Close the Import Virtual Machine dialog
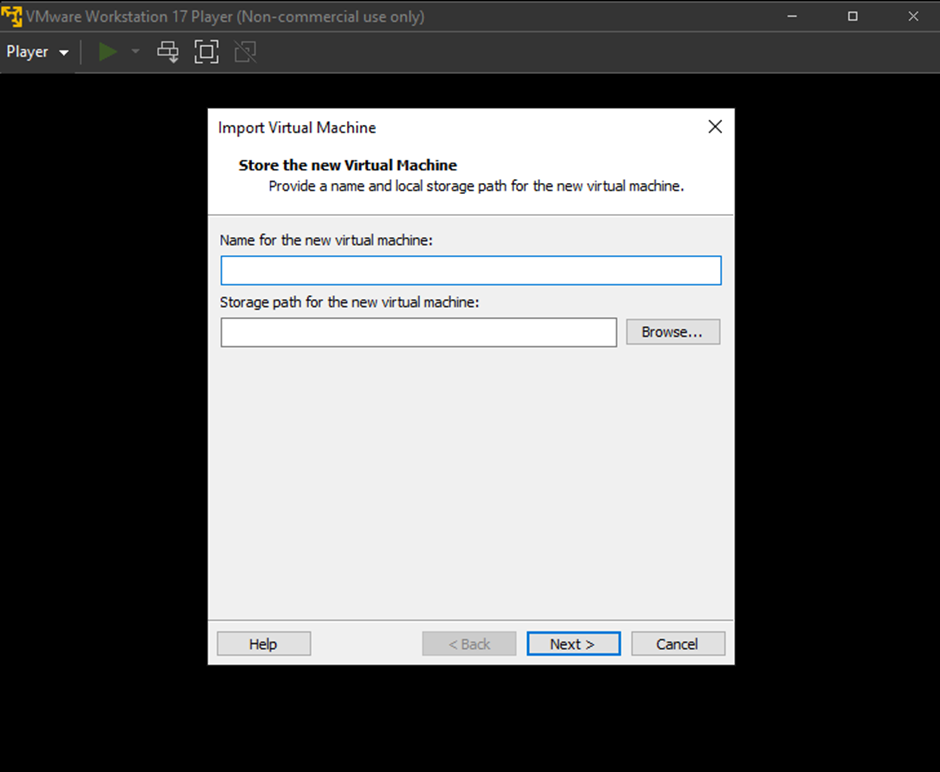 click(715, 127)
